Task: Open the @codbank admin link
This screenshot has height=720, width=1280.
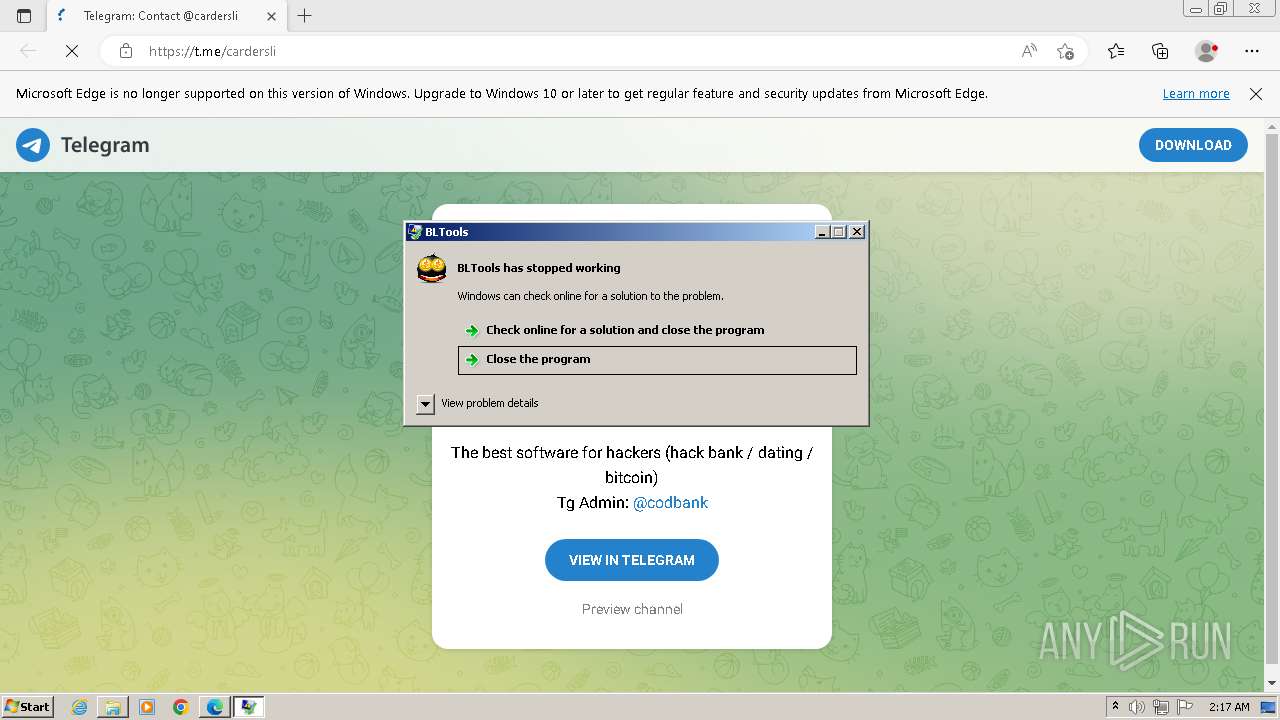Action: (670, 503)
